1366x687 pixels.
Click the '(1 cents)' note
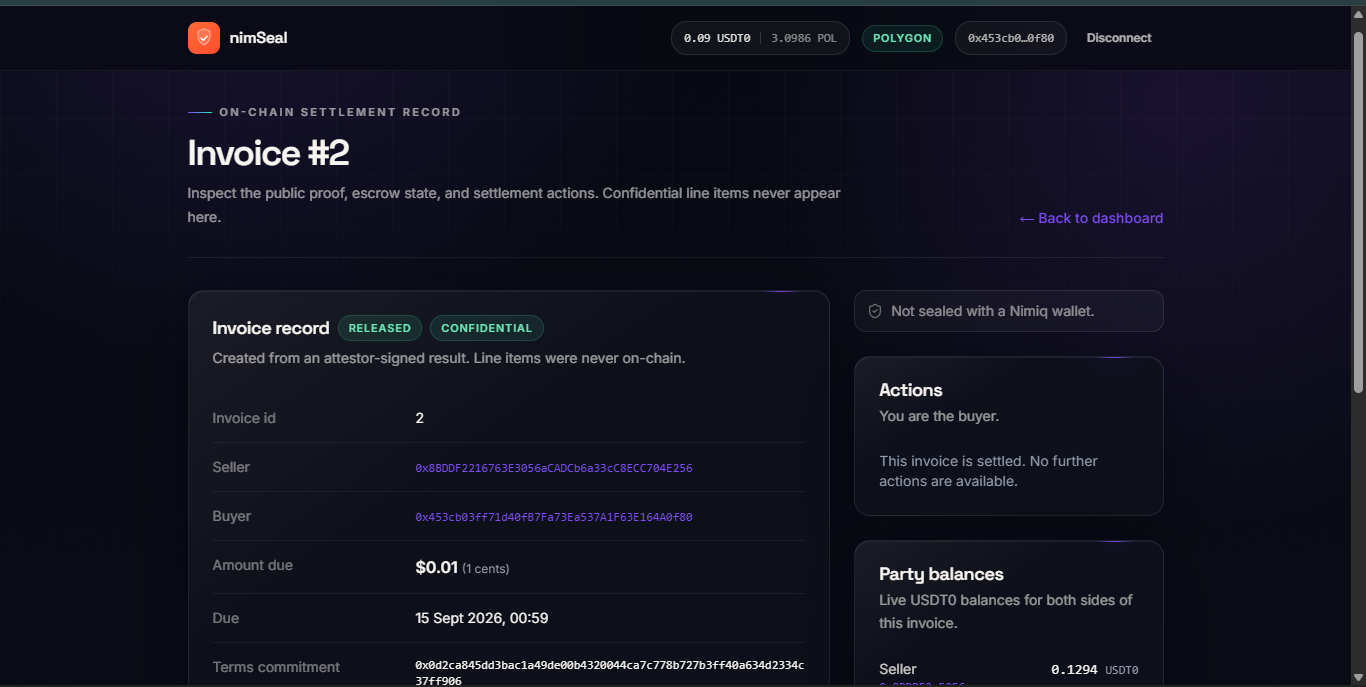click(x=486, y=569)
